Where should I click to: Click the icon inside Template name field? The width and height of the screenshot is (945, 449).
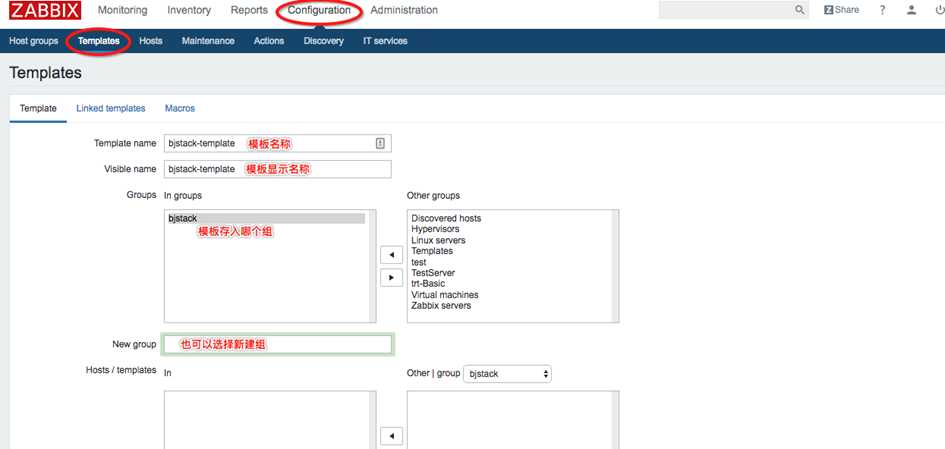[x=380, y=143]
